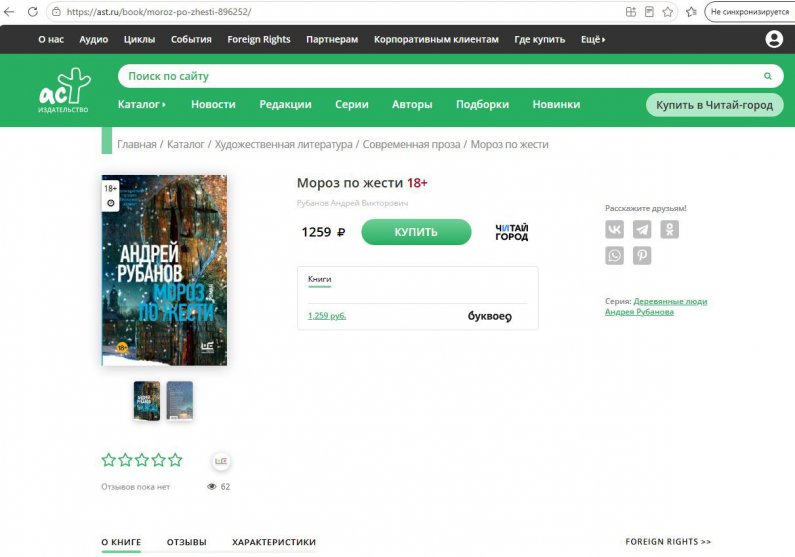This screenshot has width=795, height=557.
Task: Go to the Серии section
Action: (x=352, y=104)
